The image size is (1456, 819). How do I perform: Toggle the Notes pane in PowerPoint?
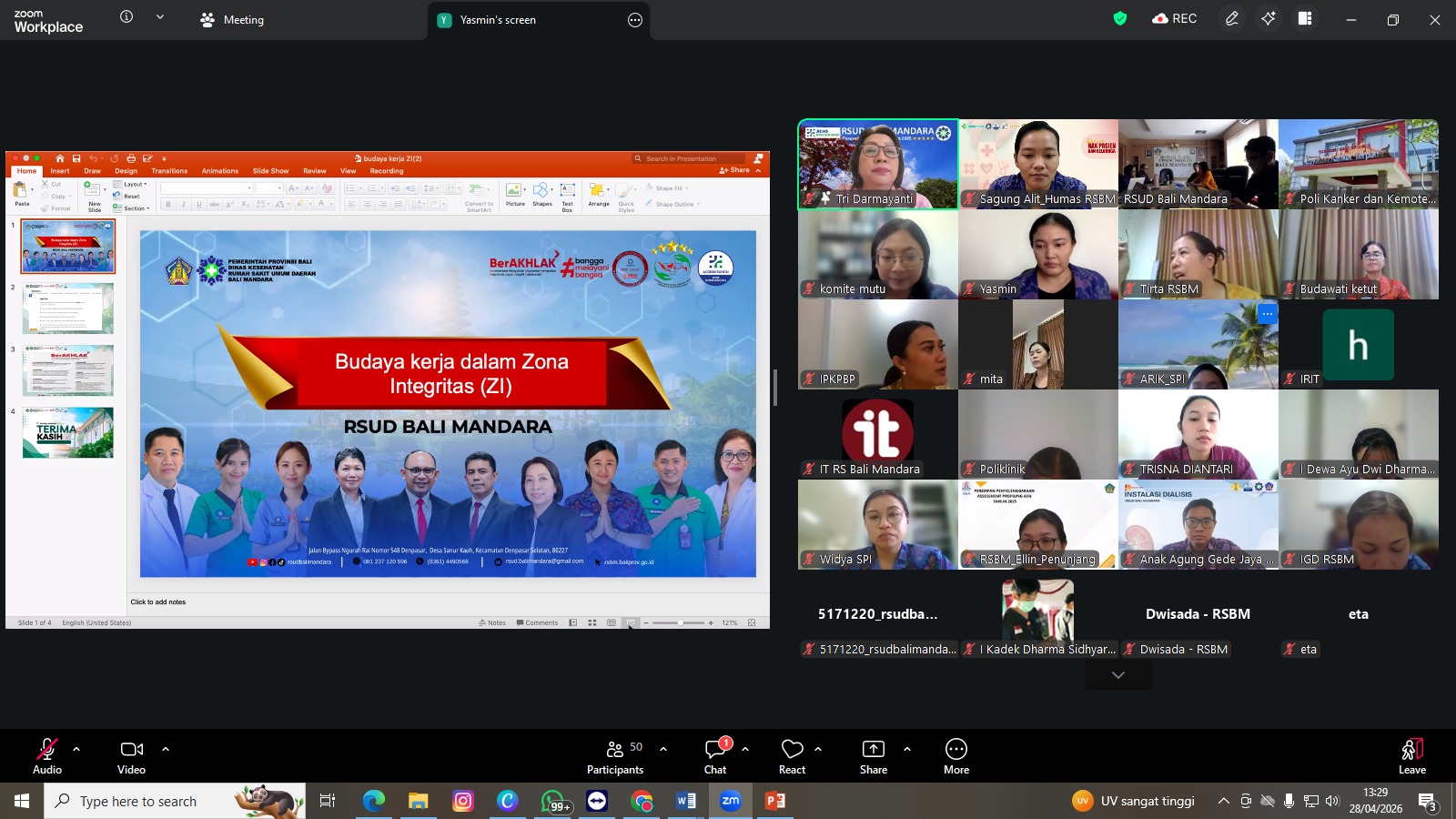[x=492, y=622]
